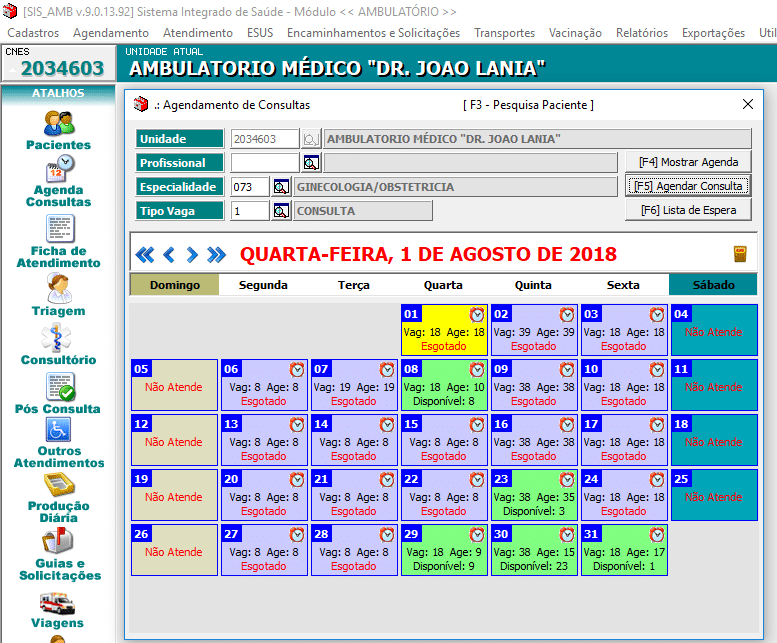Open Outros Atendimentos from the sidebar
777x643 pixels.
coord(58,442)
